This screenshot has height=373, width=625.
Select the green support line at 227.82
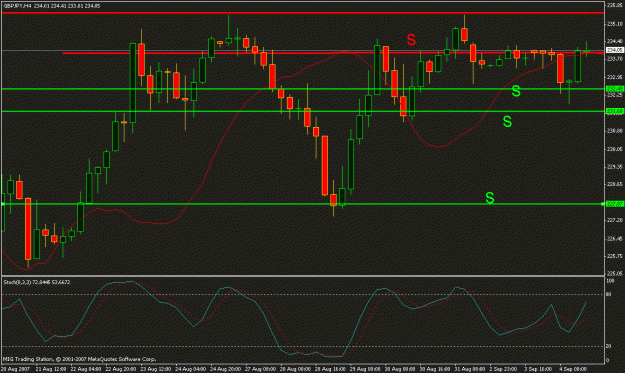point(303,204)
